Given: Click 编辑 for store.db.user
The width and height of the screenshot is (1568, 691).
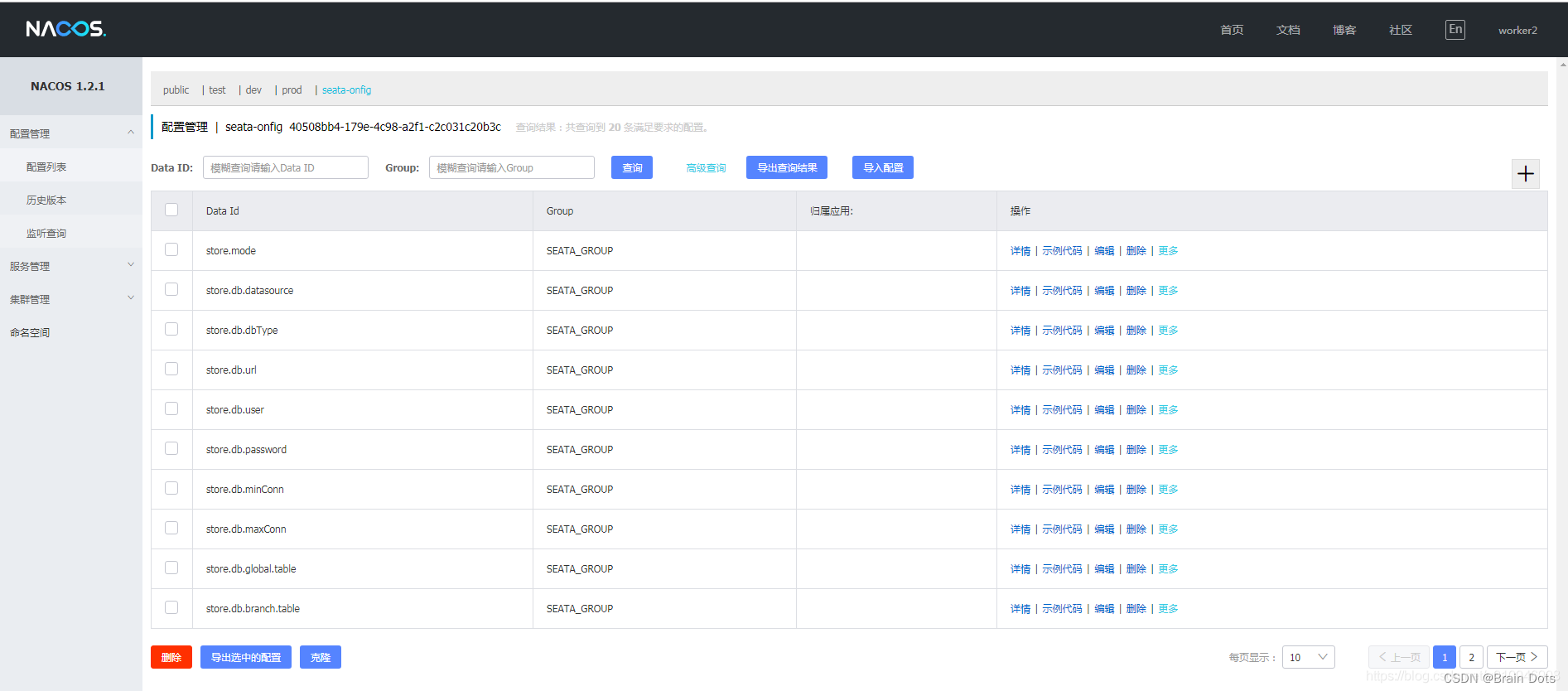Looking at the screenshot, I should [1104, 410].
